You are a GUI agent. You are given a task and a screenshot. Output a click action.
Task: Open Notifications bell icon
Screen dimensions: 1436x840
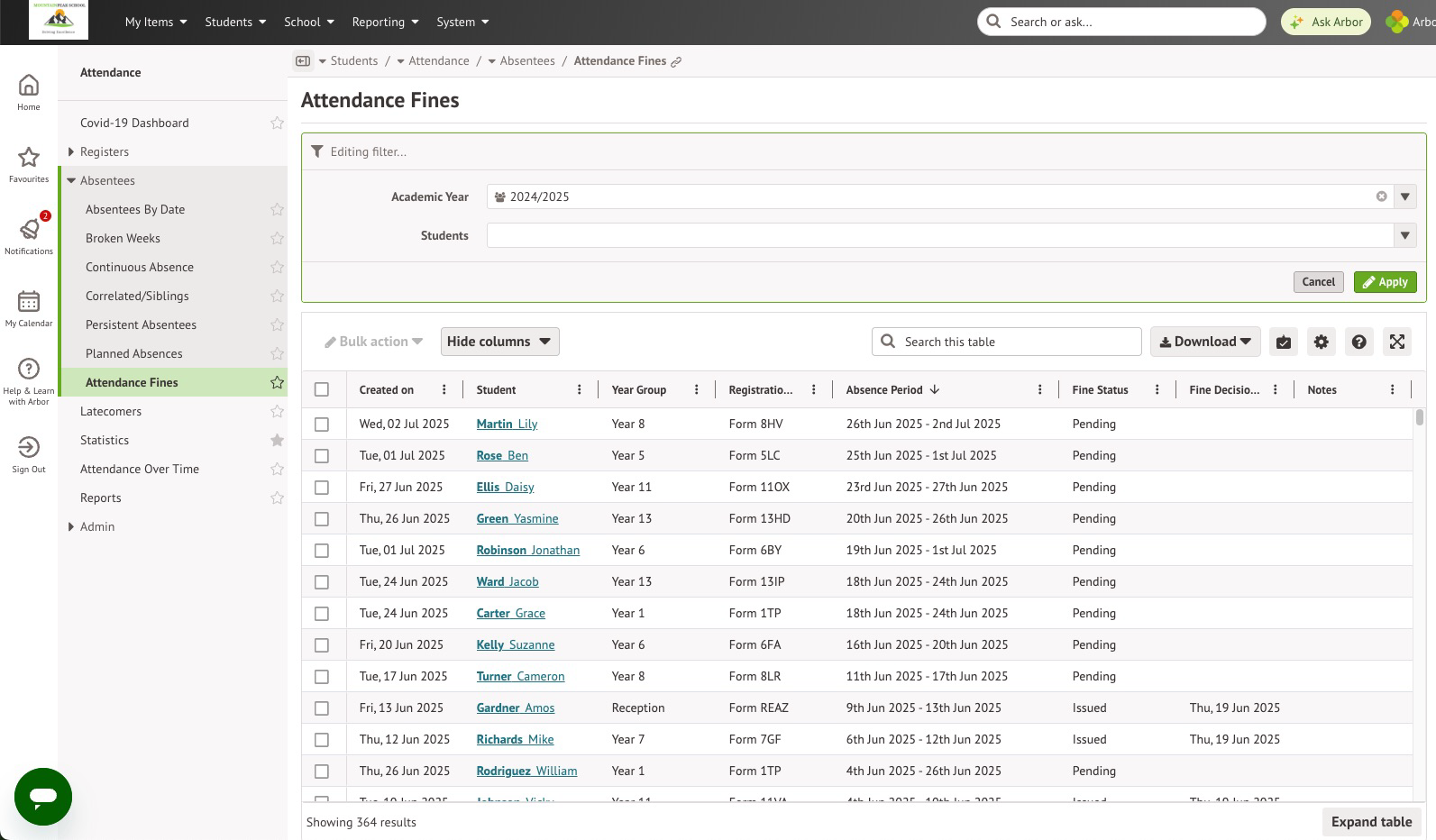click(29, 230)
